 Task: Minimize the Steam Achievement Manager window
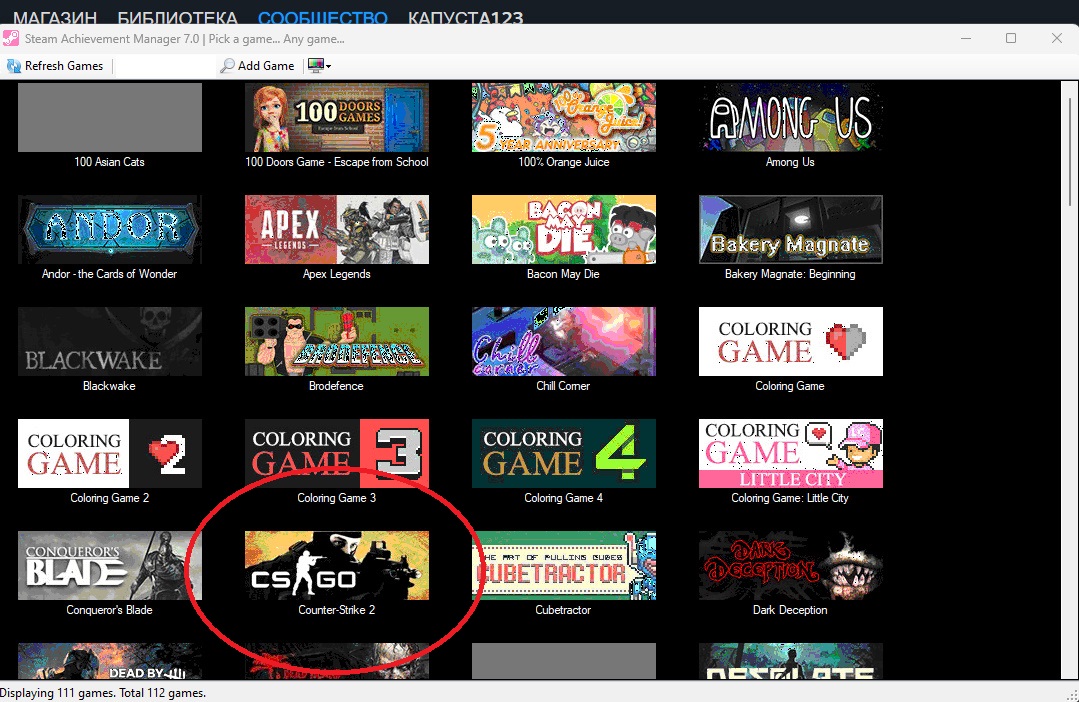966,39
